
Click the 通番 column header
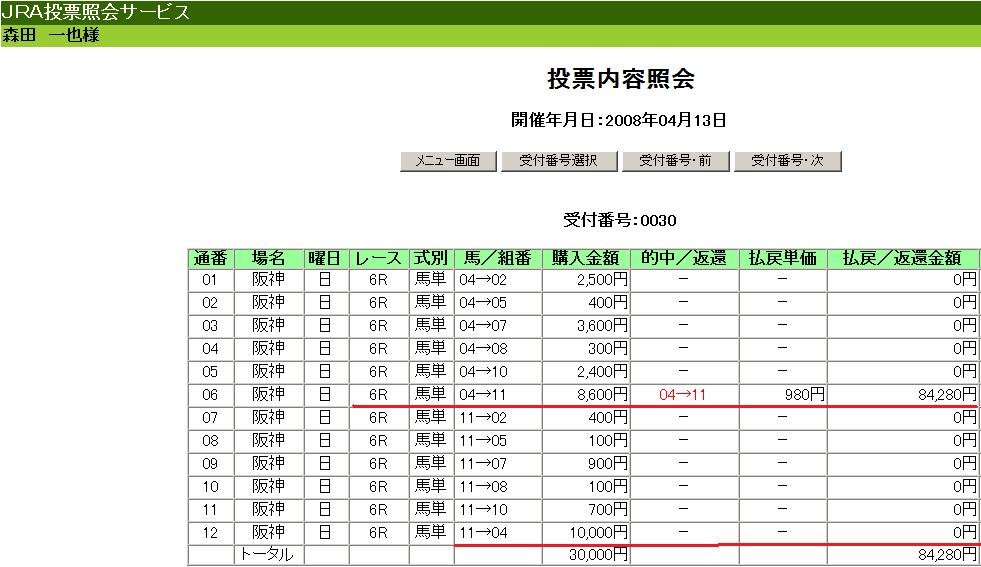click(x=211, y=258)
